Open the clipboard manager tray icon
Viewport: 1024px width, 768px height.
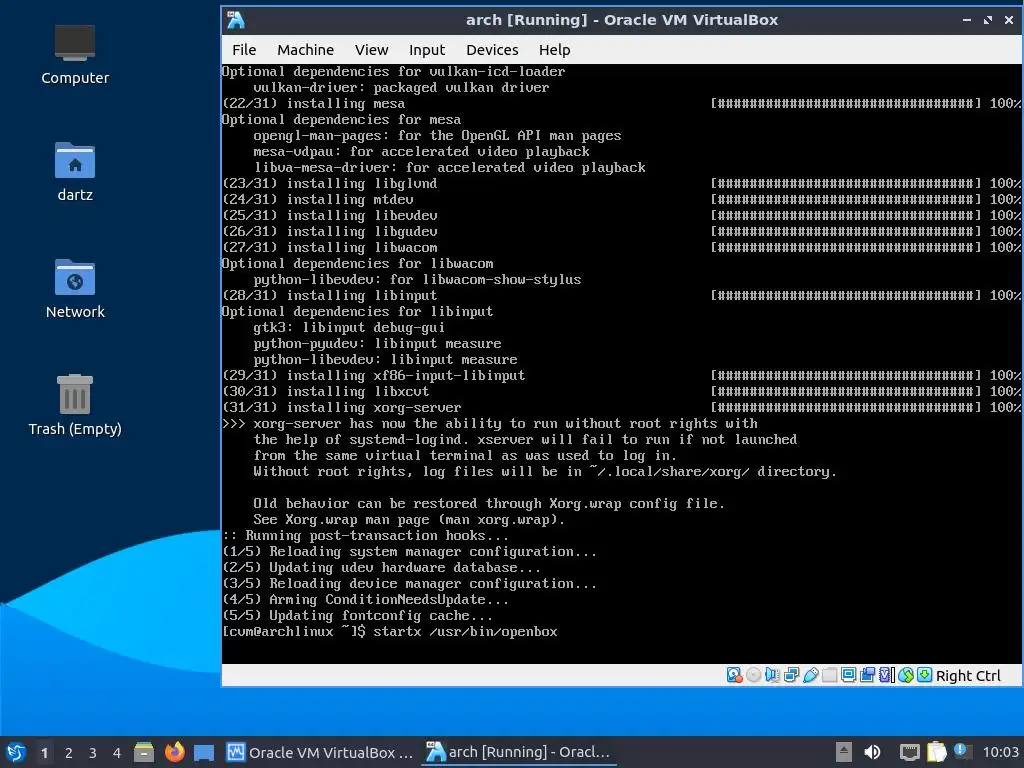[x=936, y=752]
